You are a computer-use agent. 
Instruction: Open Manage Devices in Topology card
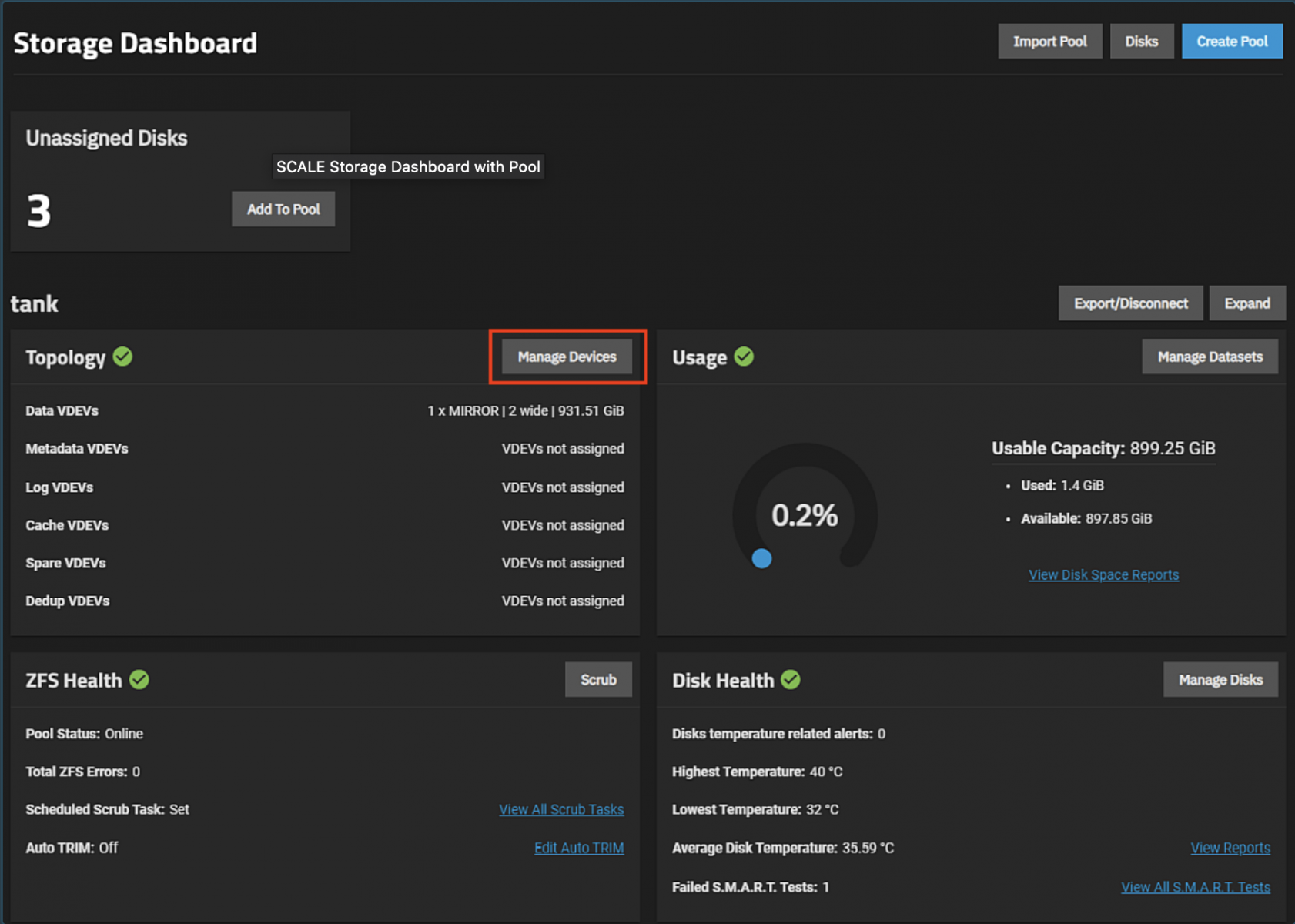[x=567, y=357]
